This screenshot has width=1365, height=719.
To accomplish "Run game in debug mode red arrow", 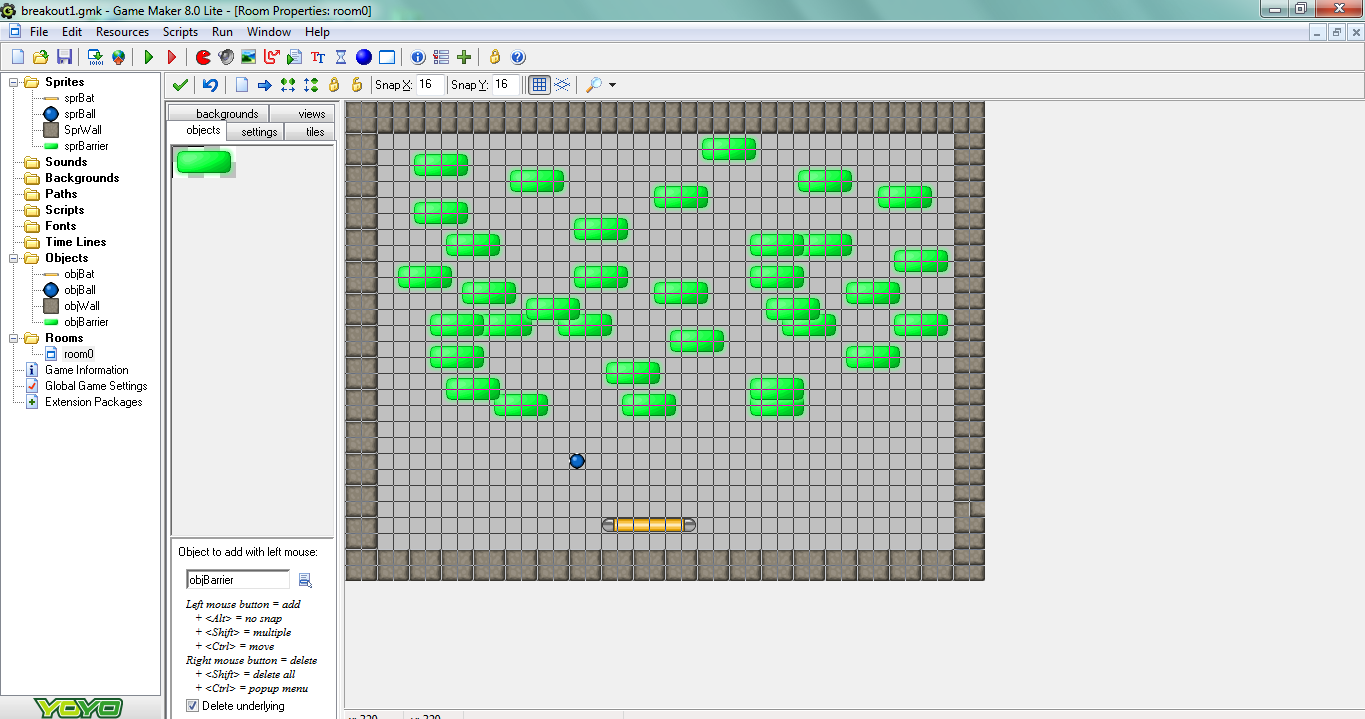I will point(172,57).
